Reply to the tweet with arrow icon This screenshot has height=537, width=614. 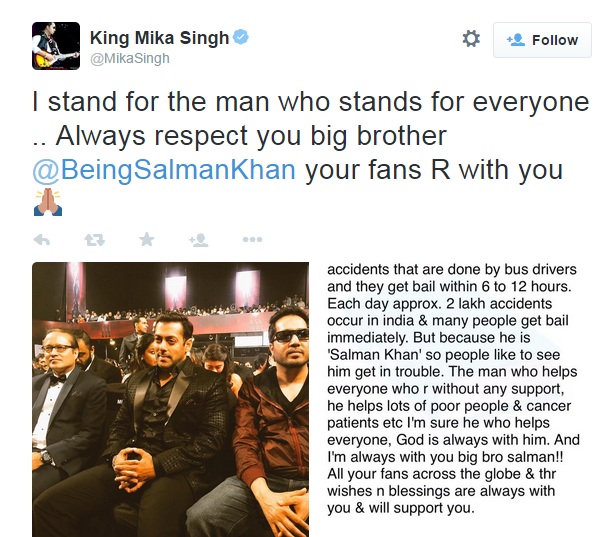[42, 240]
